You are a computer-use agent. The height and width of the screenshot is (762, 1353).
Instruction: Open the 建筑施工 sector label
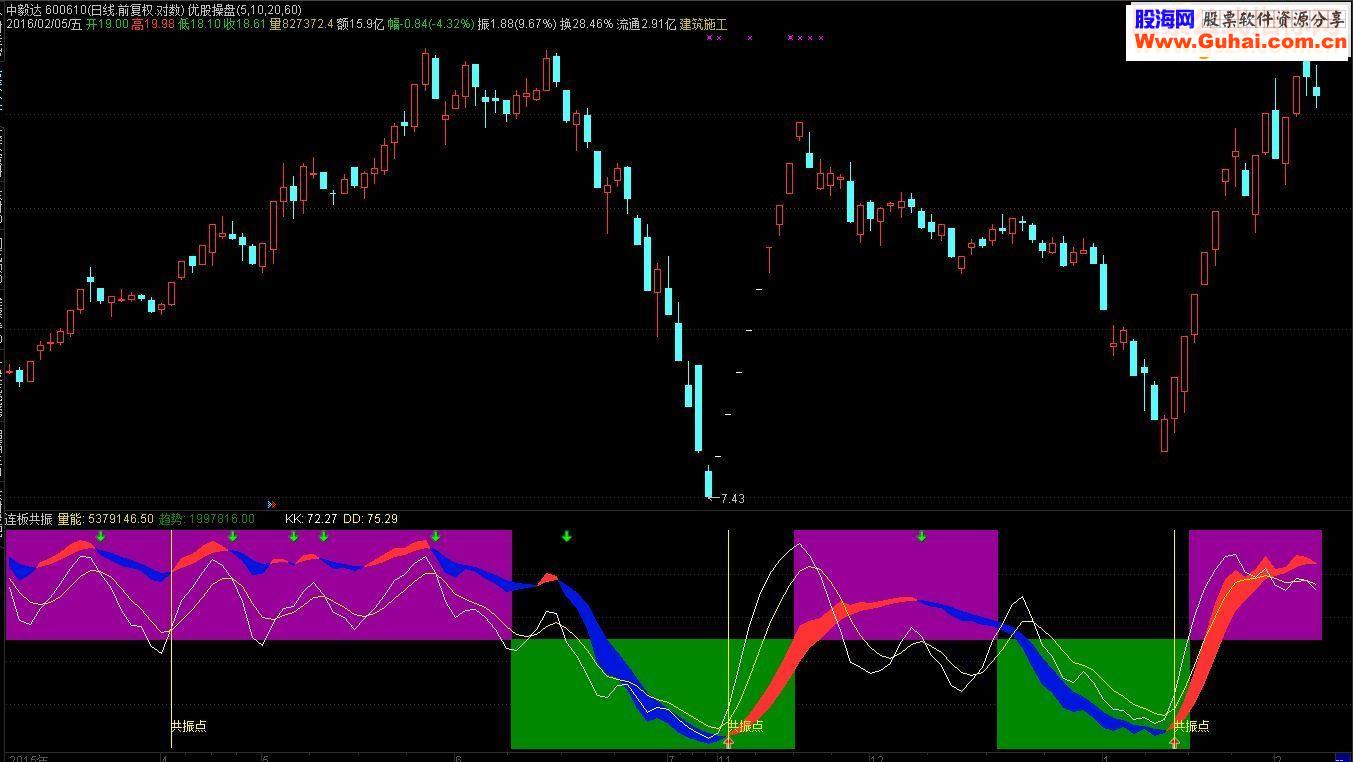(703, 24)
